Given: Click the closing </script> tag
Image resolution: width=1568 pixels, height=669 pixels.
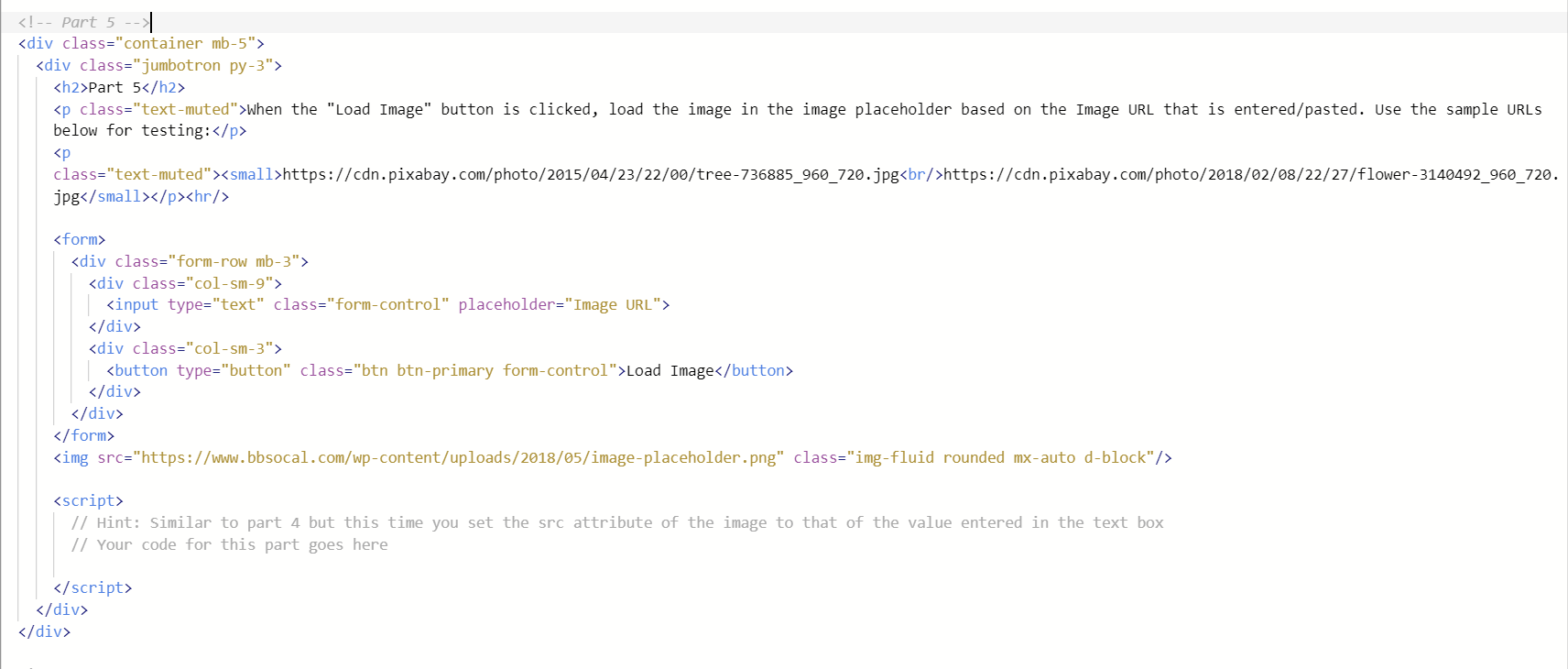Looking at the screenshot, I should pos(93,587).
